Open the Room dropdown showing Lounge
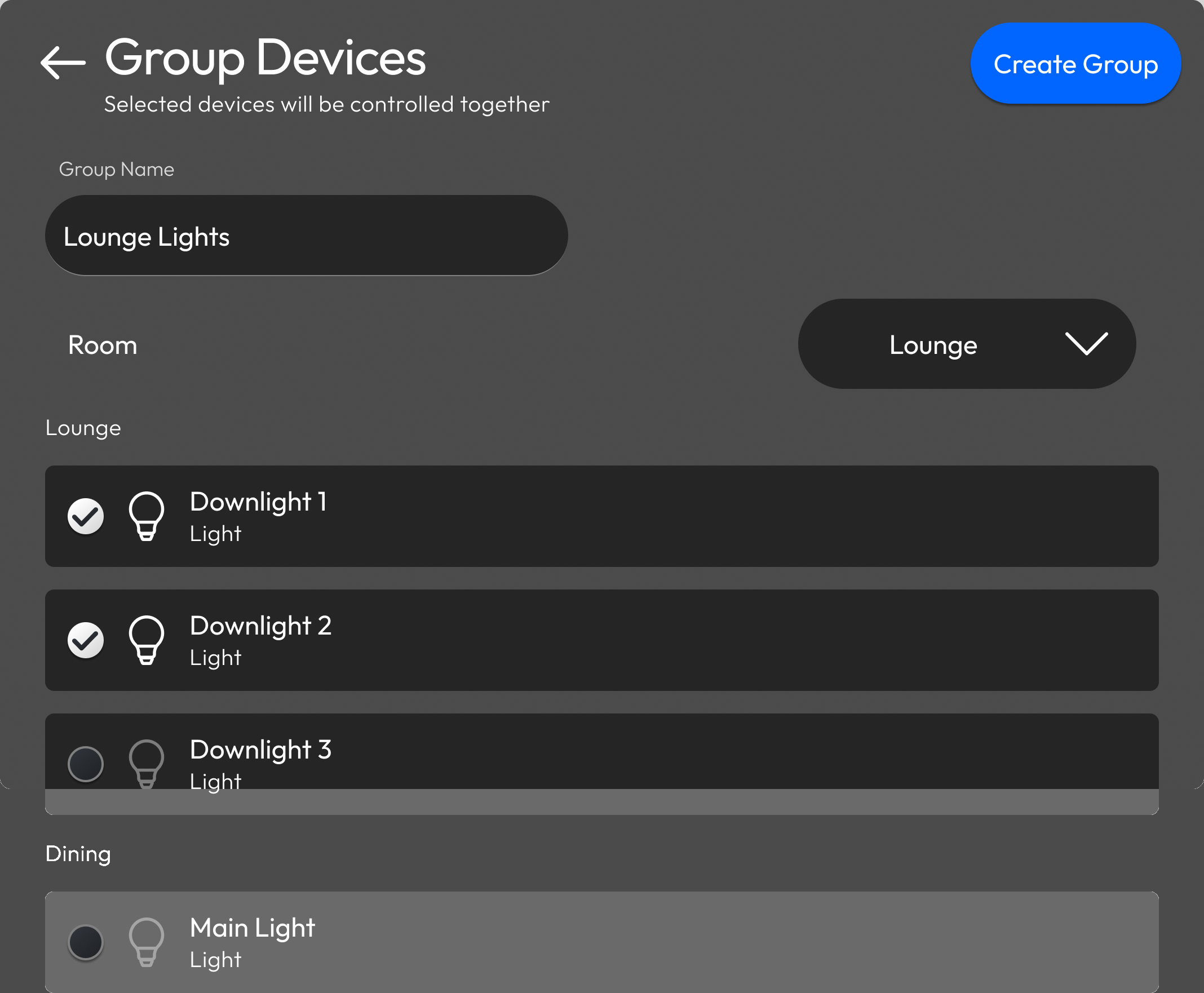This screenshot has width=1204, height=993. coord(967,344)
